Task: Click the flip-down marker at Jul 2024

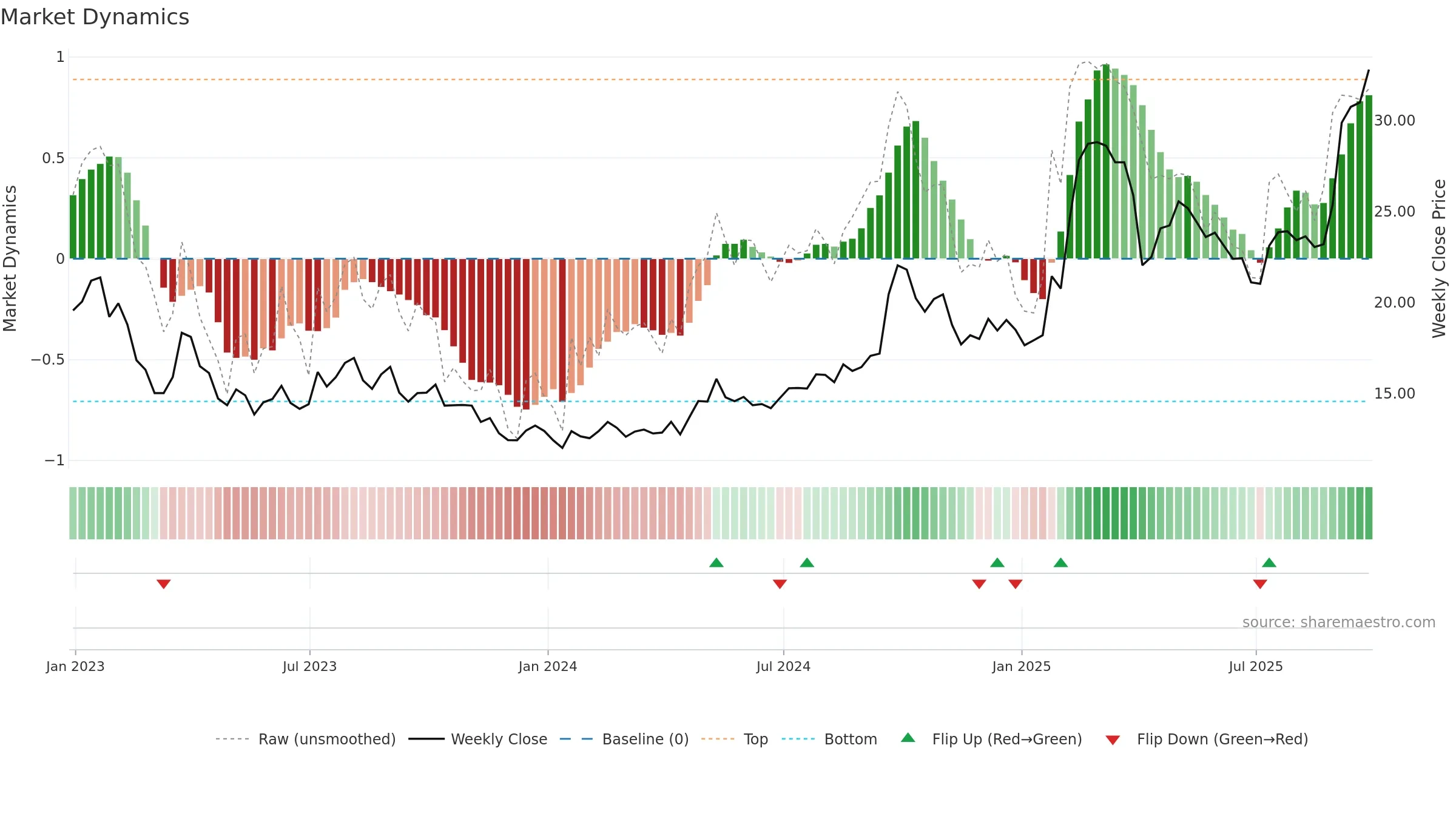Action: 780,584
